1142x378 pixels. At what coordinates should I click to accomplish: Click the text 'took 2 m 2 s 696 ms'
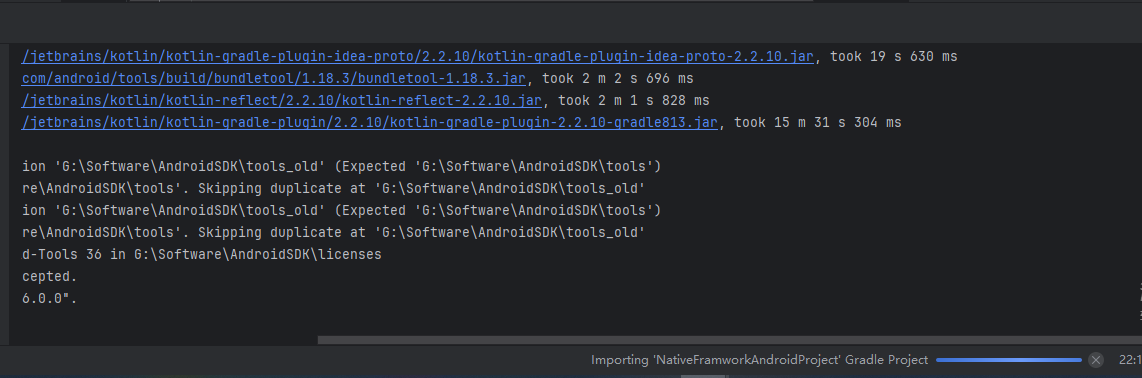tap(618, 79)
